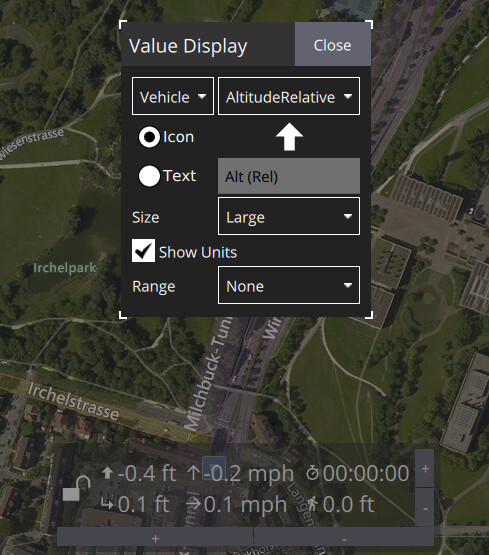This screenshot has width=489, height=555.
Task: Click the stopwatch flight time icon
Action: (x=312, y=473)
